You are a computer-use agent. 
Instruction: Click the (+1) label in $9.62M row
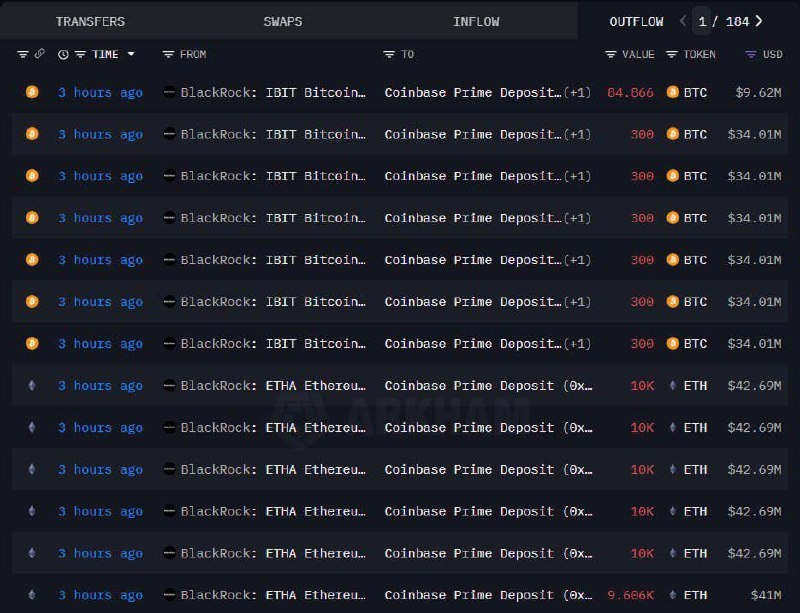578,92
